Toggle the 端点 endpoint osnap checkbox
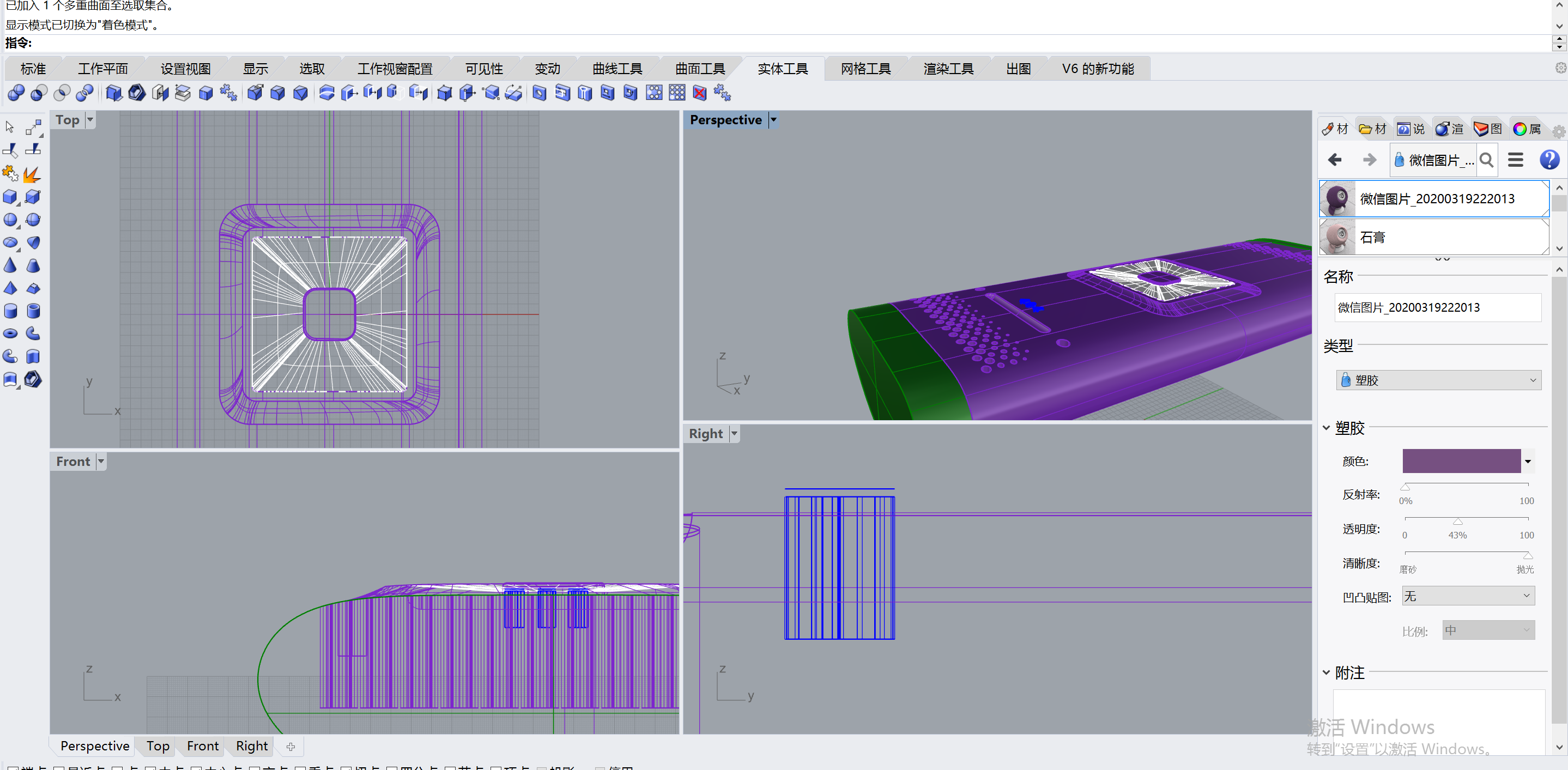 click(12, 768)
